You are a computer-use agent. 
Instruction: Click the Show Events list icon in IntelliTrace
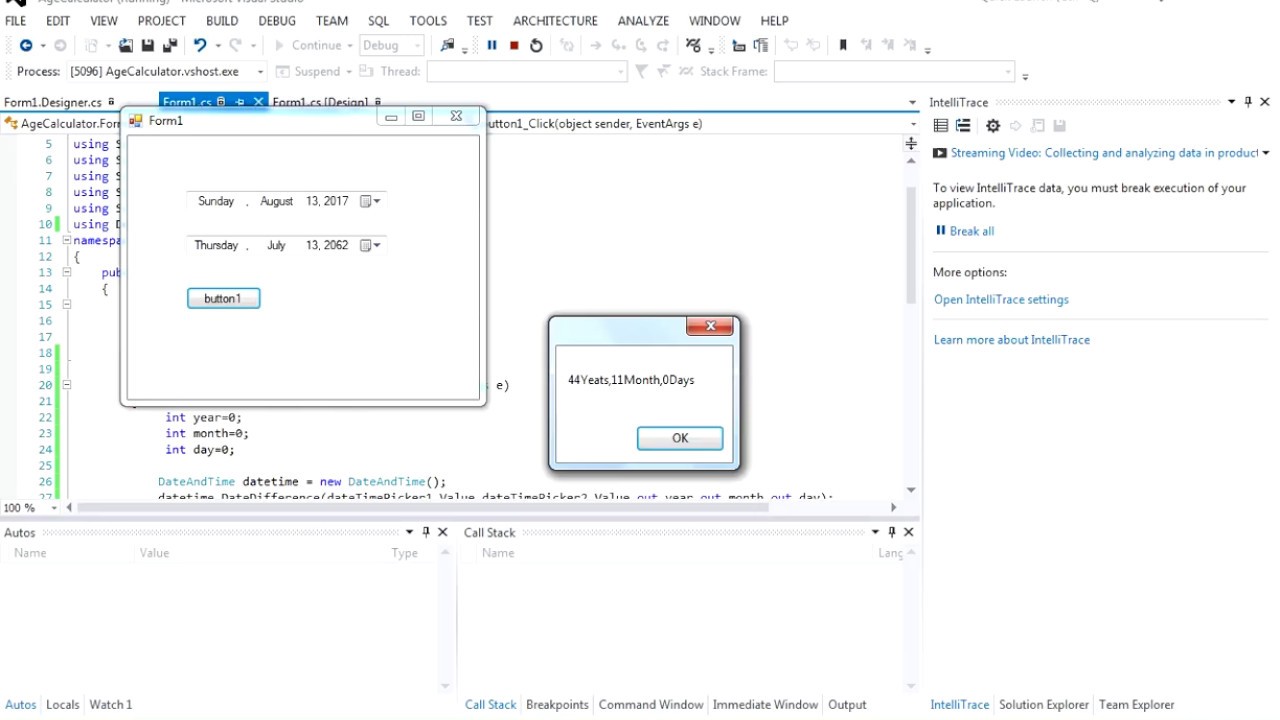tap(941, 125)
